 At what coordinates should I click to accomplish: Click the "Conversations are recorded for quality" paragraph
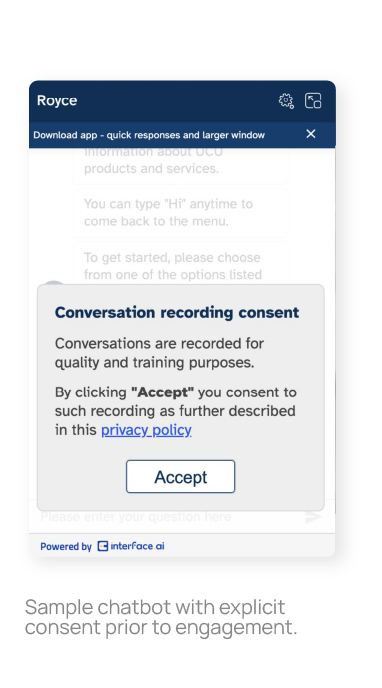pos(159,353)
